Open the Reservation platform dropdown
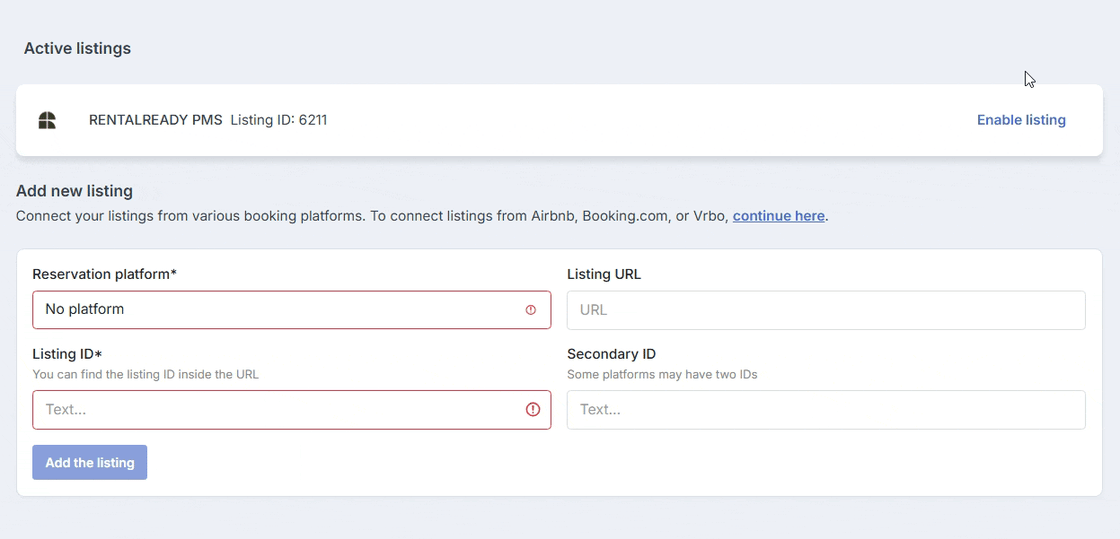The width and height of the screenshot is (1120, 539). click(291, 310)
